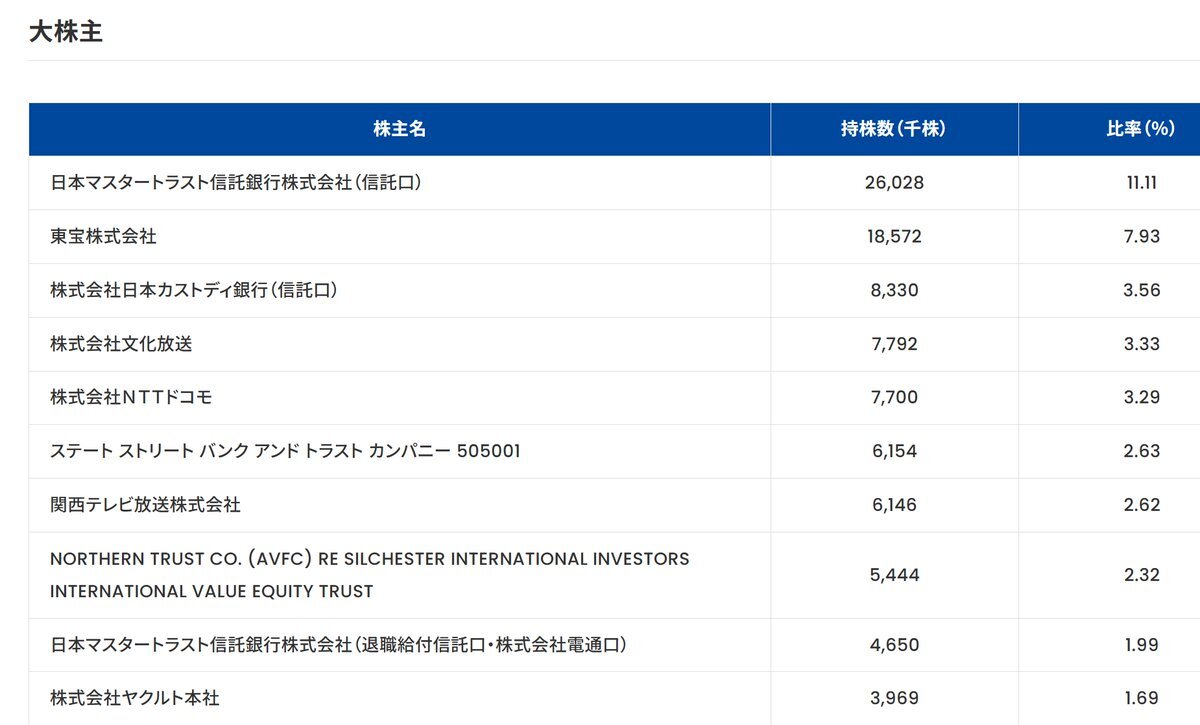
Task: Select the 退職給付信託口・株式会社電通口 shareholder entry
Action: (x=339, y=645)
